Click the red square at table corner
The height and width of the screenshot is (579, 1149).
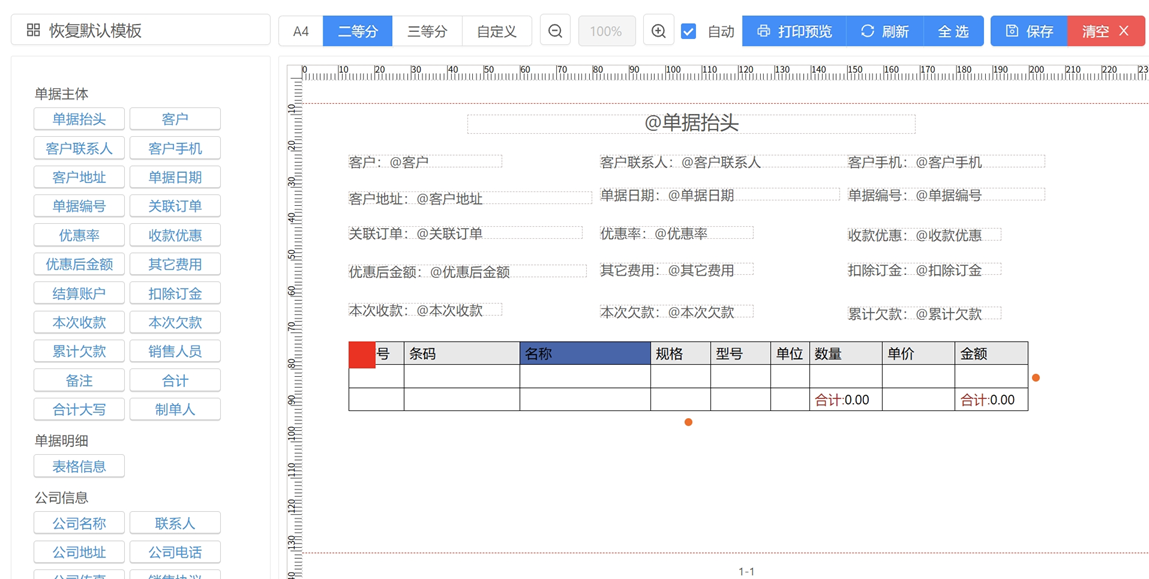pyautogui.click(x=362, y=355)
